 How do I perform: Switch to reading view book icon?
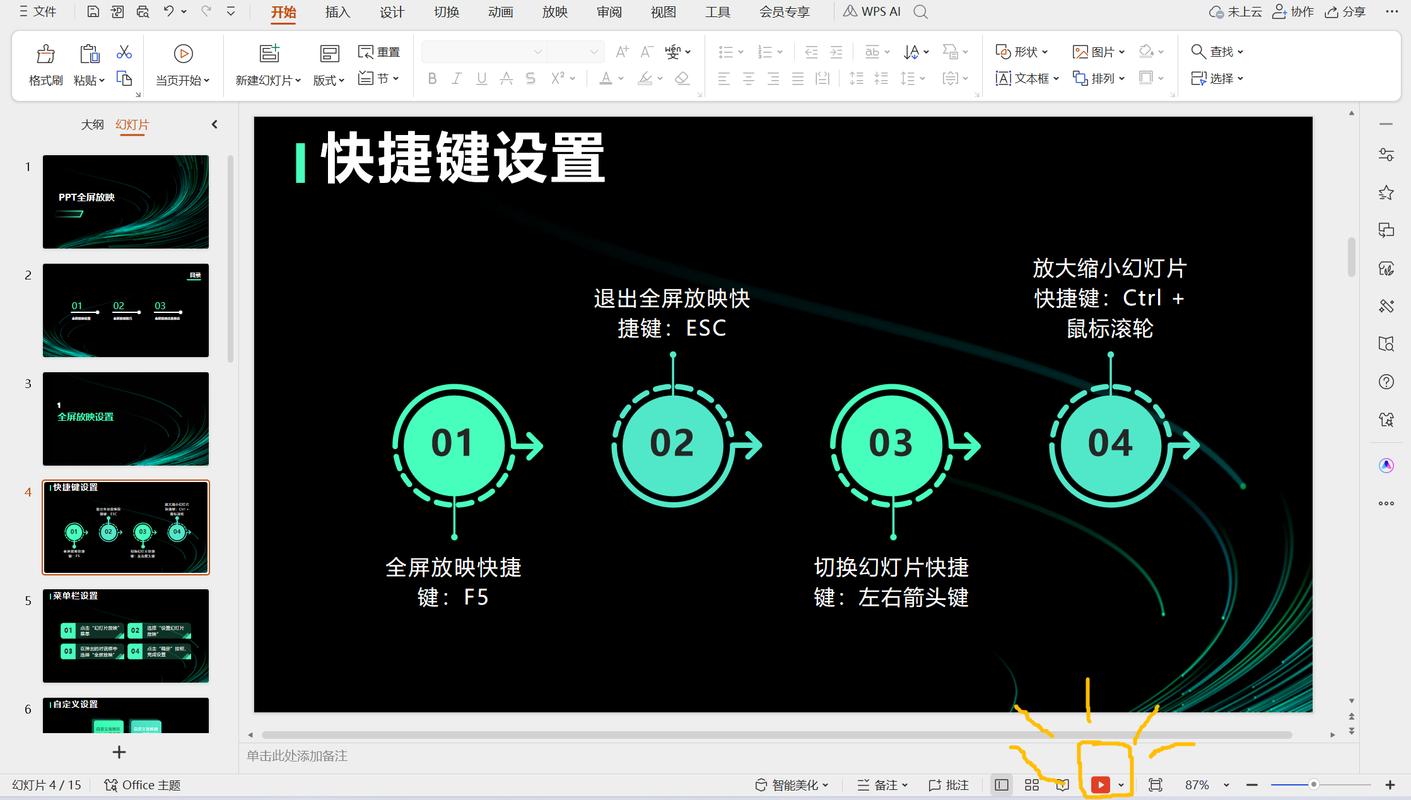(1062, 785)
